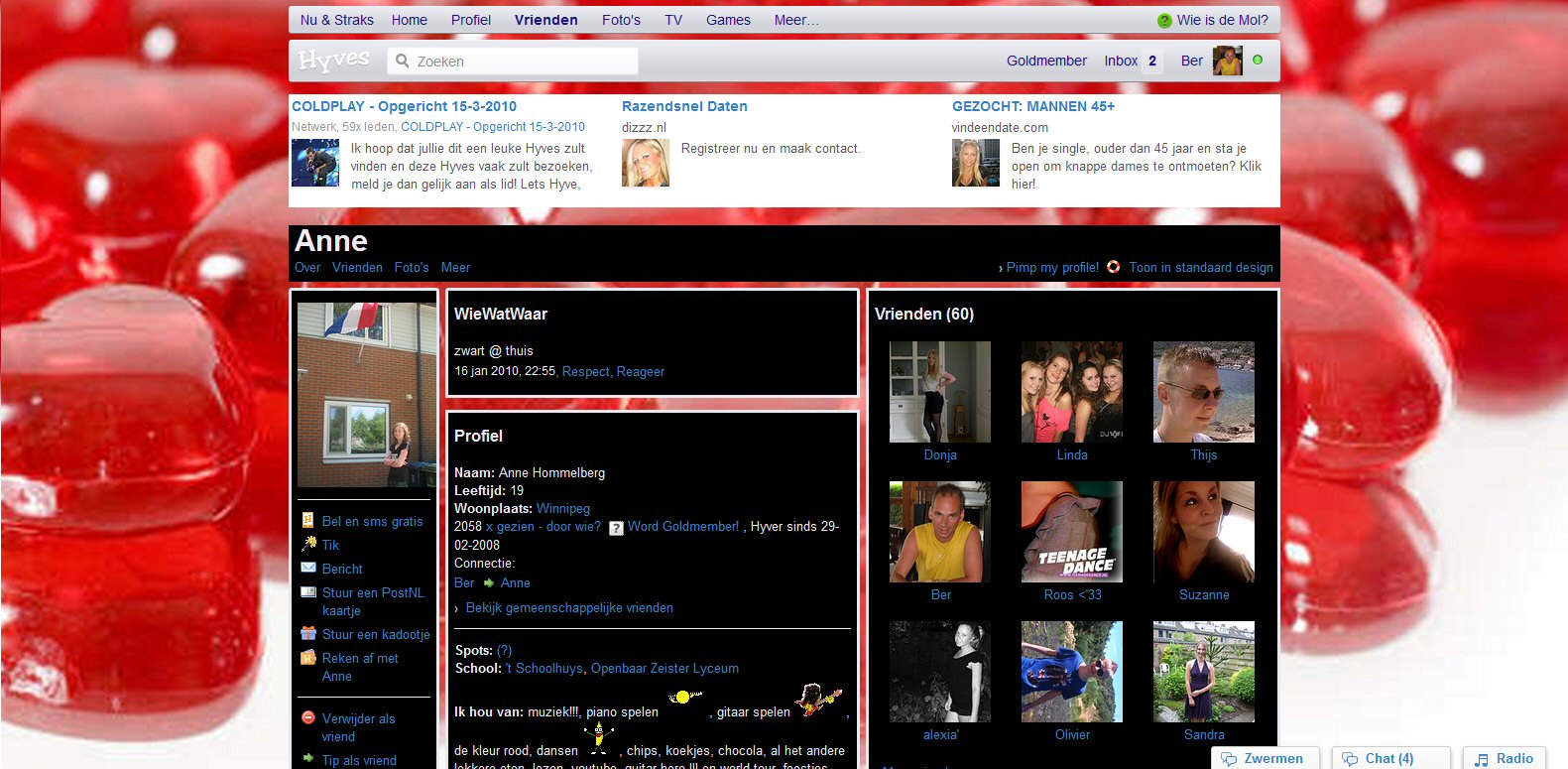Switch to Foto's tab on Anne's profile

(x=411, y=267)
